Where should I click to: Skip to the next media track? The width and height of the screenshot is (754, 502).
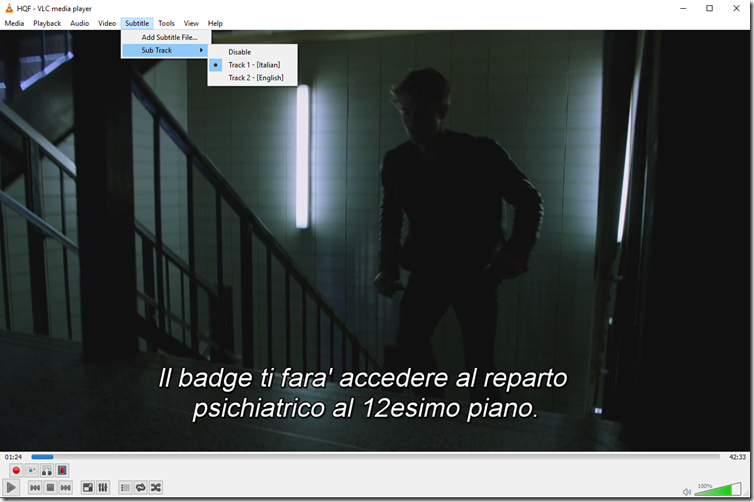66,488
